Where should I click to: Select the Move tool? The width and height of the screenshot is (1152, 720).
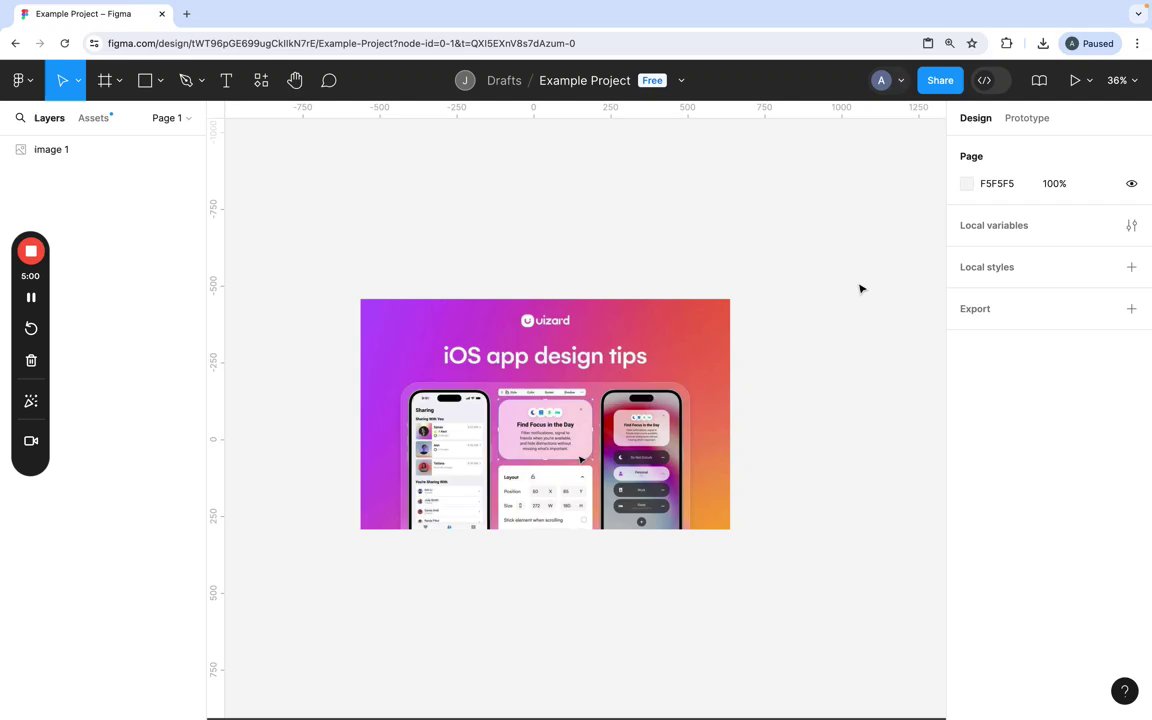[62, 80]
